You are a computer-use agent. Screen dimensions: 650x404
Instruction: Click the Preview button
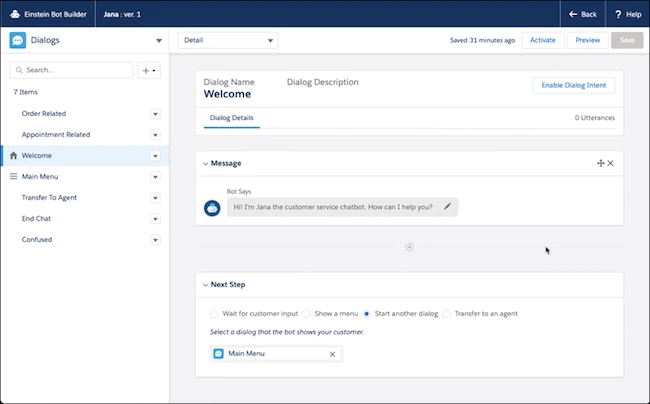pos(587,40)
